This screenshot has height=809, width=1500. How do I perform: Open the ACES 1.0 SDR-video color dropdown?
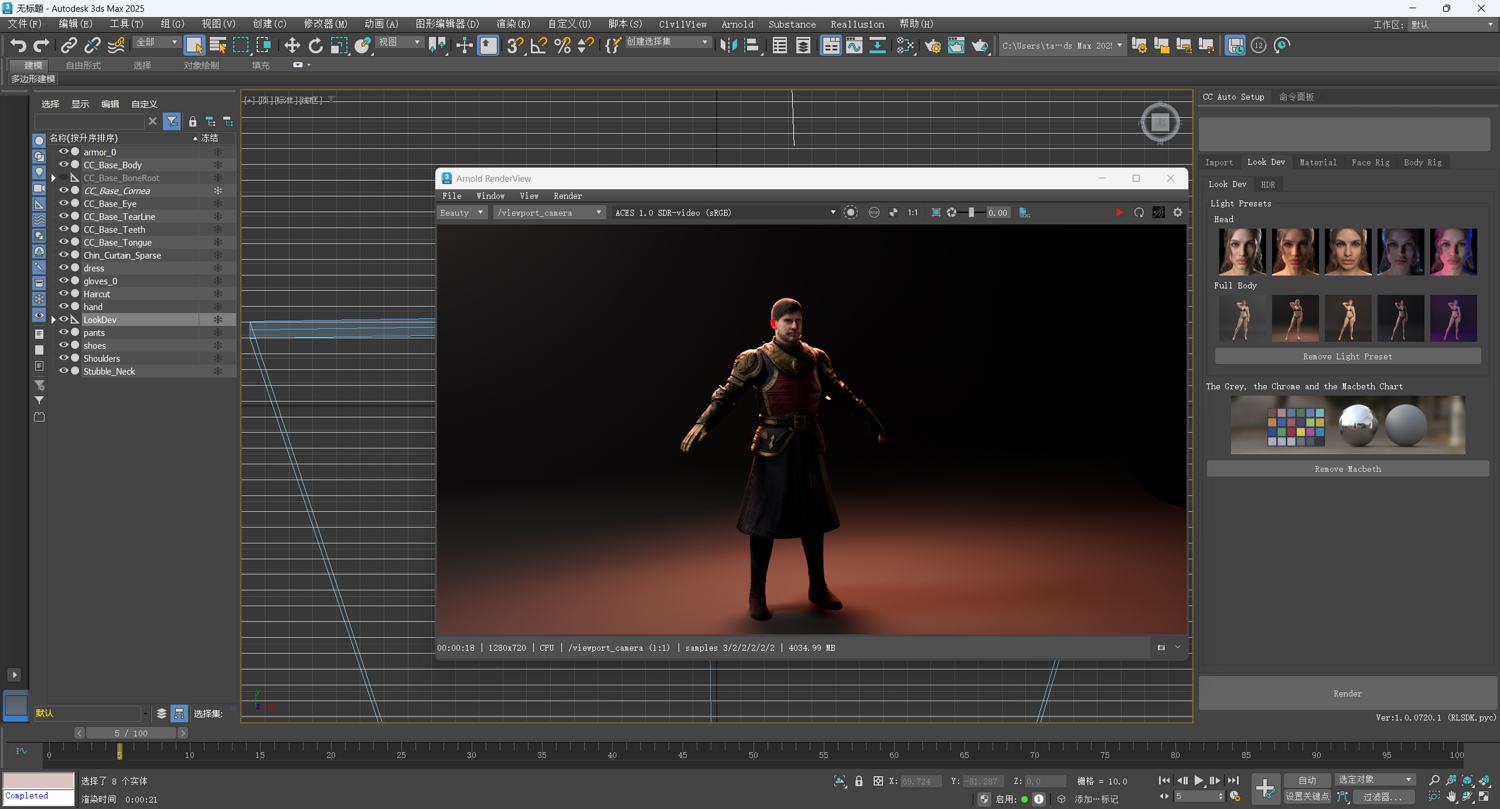point(724,213)
